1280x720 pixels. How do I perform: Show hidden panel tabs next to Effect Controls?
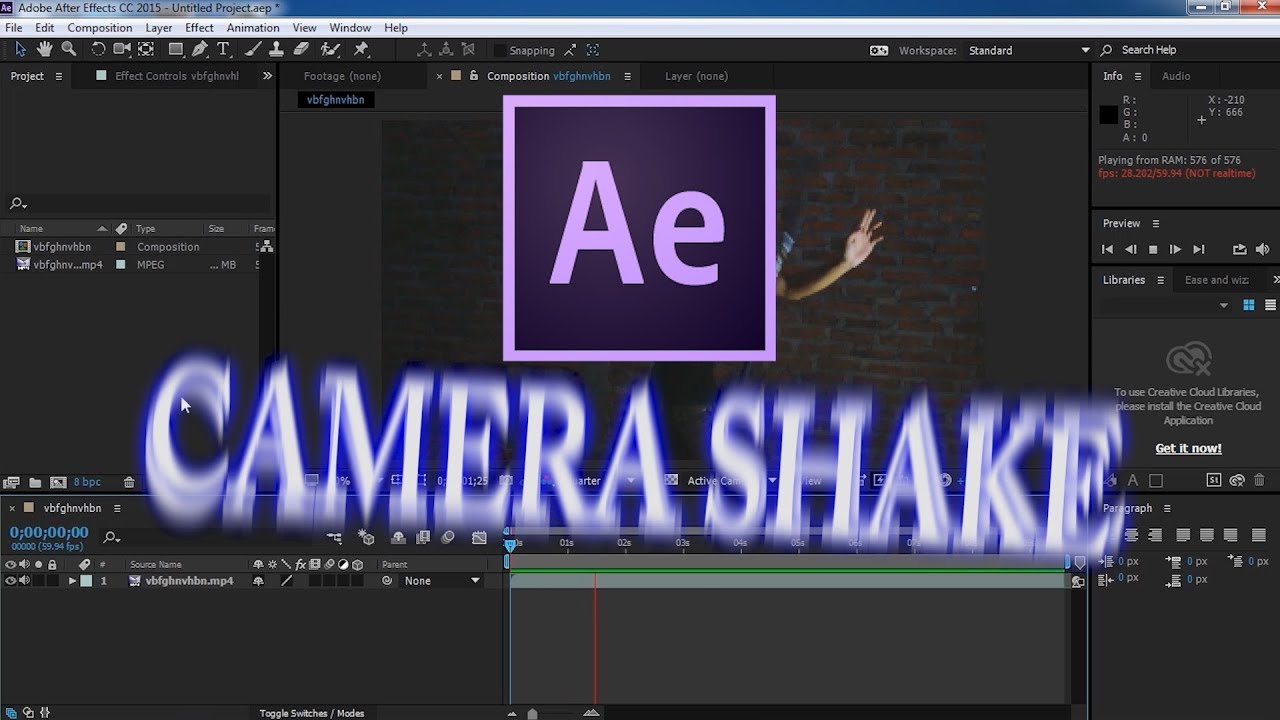267,76
